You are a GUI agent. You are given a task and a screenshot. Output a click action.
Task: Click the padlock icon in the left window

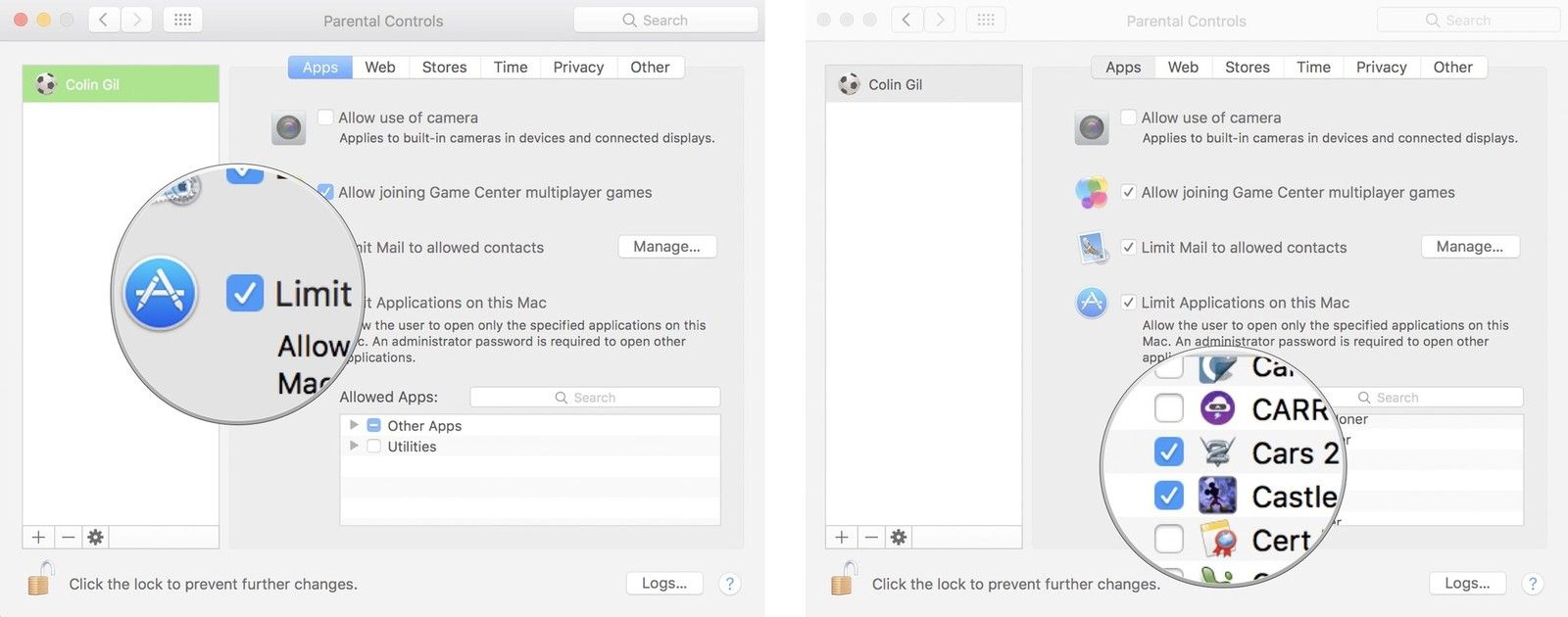click(39, 580)
